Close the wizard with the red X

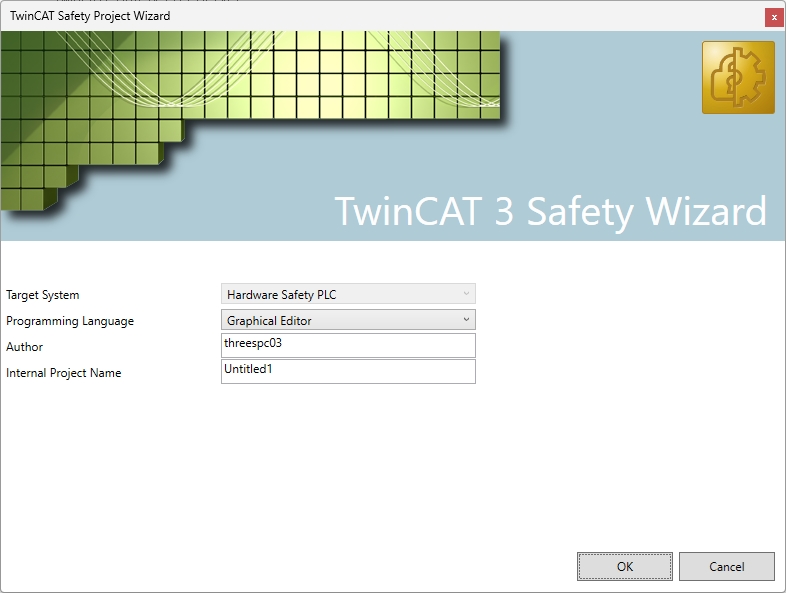pyautogui.click(x=774, y=18)
